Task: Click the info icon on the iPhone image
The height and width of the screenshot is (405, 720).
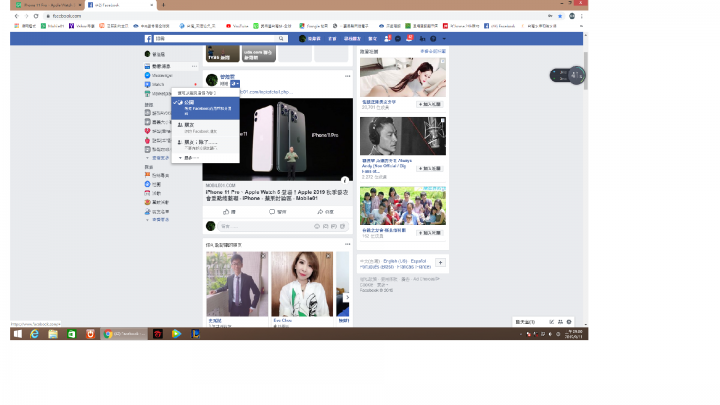Action: (x=345, y=180)
